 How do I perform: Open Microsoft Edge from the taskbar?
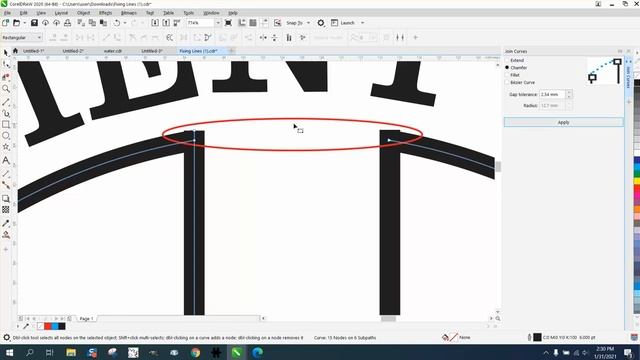(x=257, y=352)
